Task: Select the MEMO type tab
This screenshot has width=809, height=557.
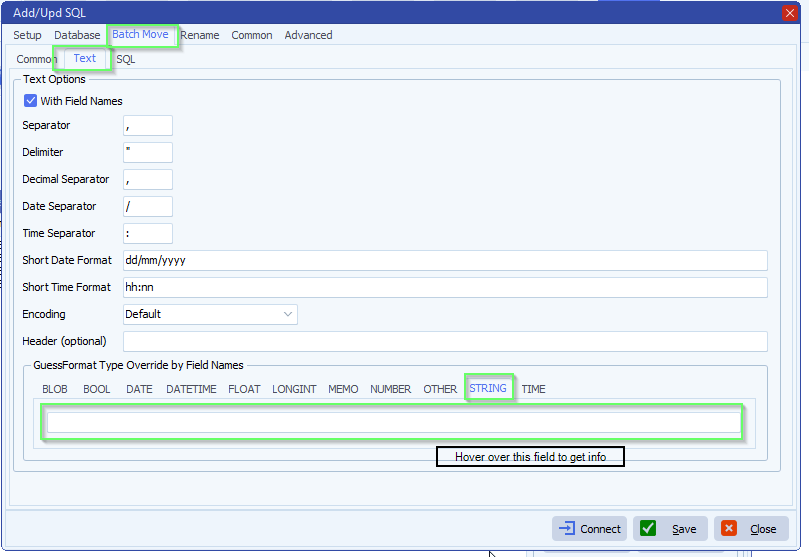Action: pyautogui.click(x=343, y=389)
